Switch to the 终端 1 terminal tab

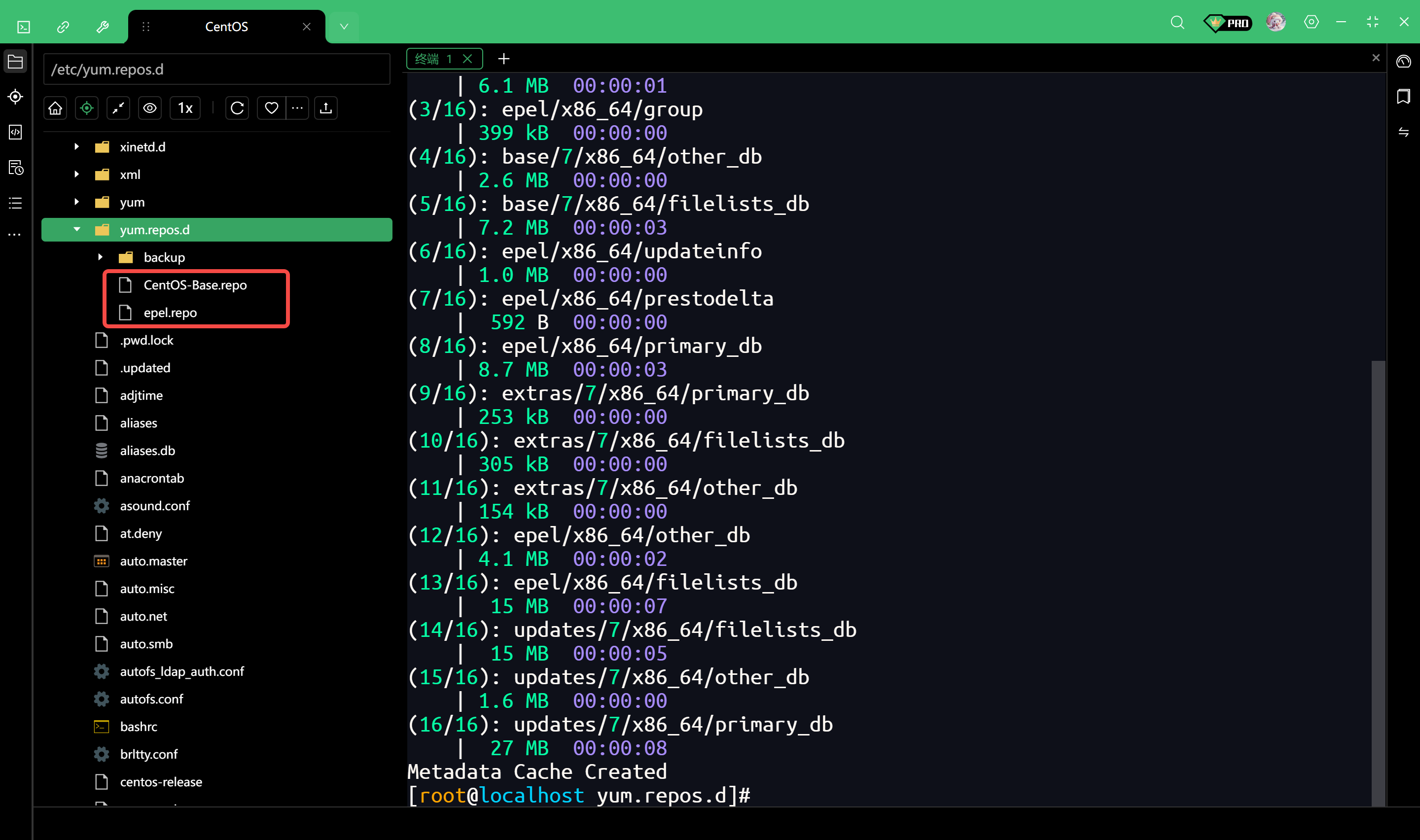[433, 59]
